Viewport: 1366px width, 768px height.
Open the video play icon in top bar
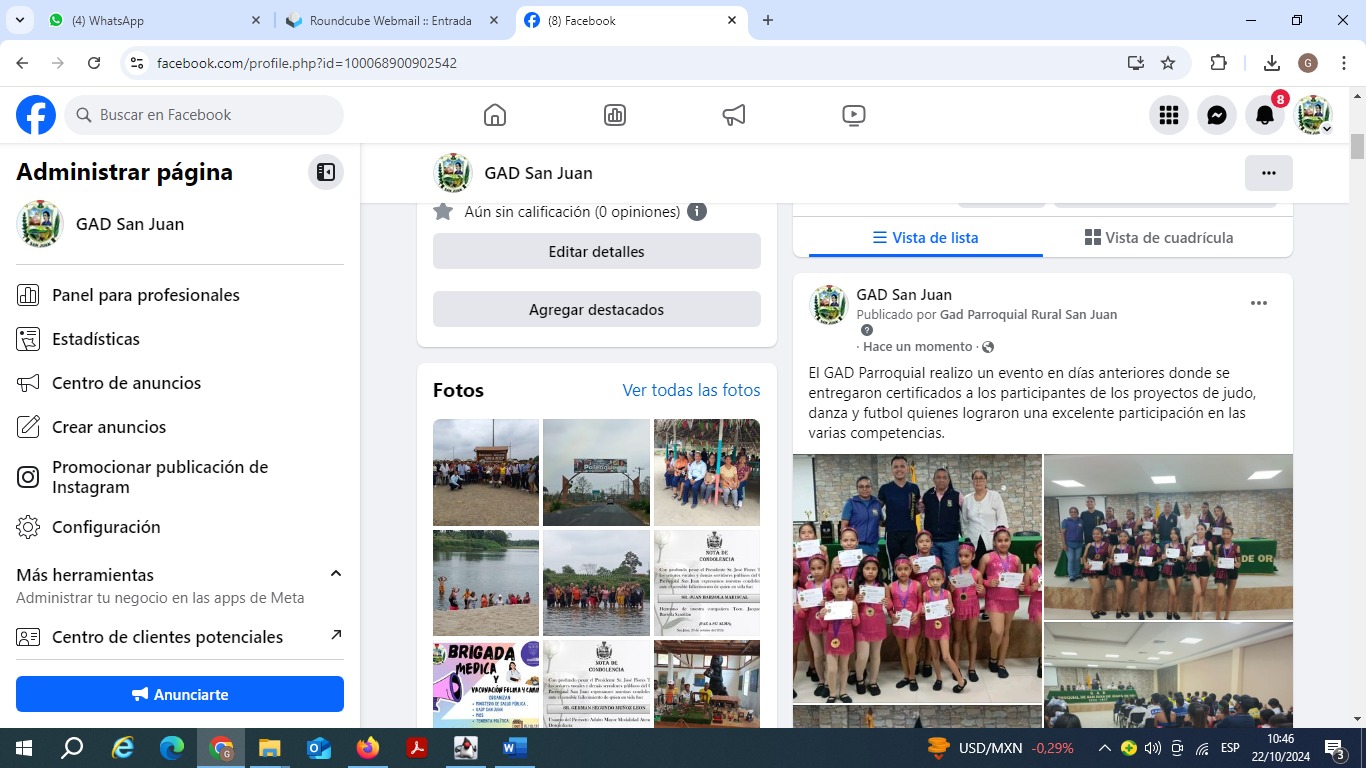[854, 115]
